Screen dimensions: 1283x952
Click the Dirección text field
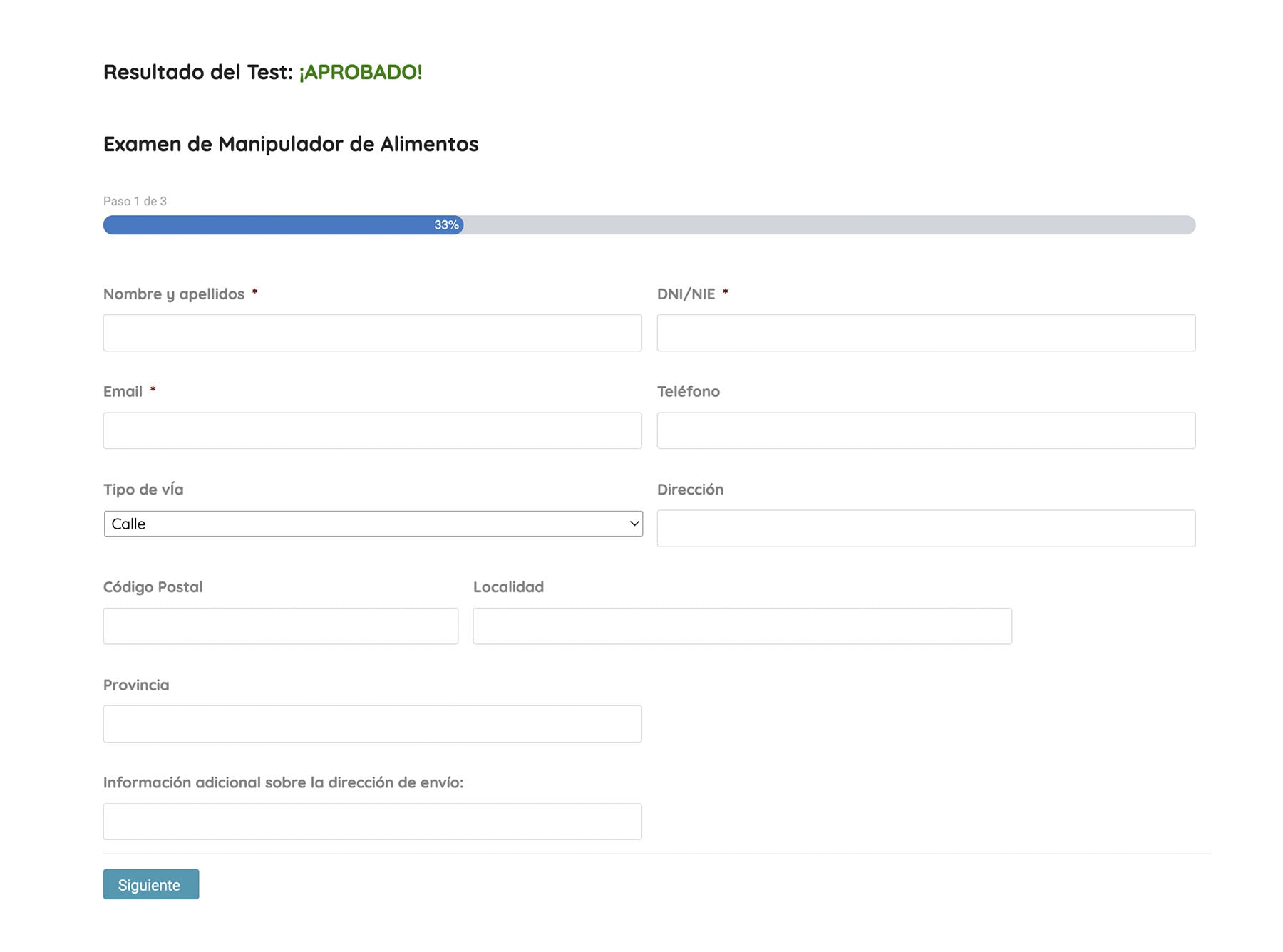click(x=926, y=528)
